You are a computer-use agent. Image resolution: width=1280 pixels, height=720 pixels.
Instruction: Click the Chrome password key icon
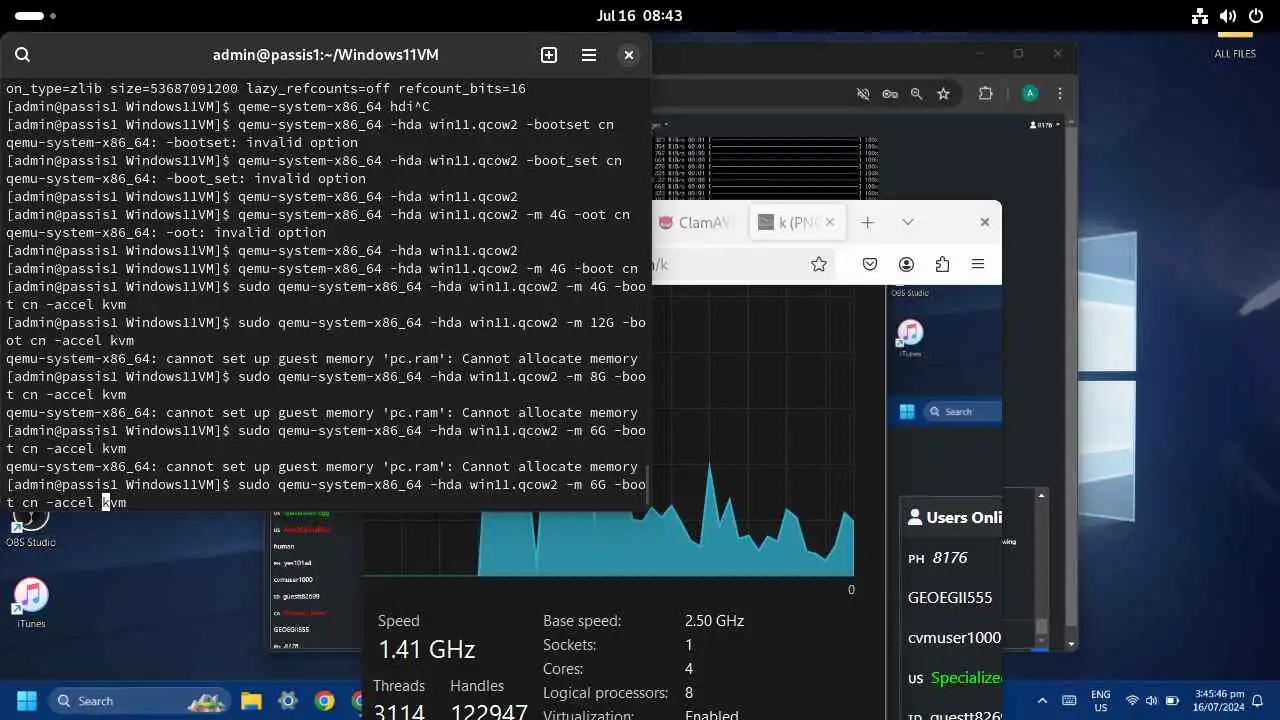pos(890,94)
